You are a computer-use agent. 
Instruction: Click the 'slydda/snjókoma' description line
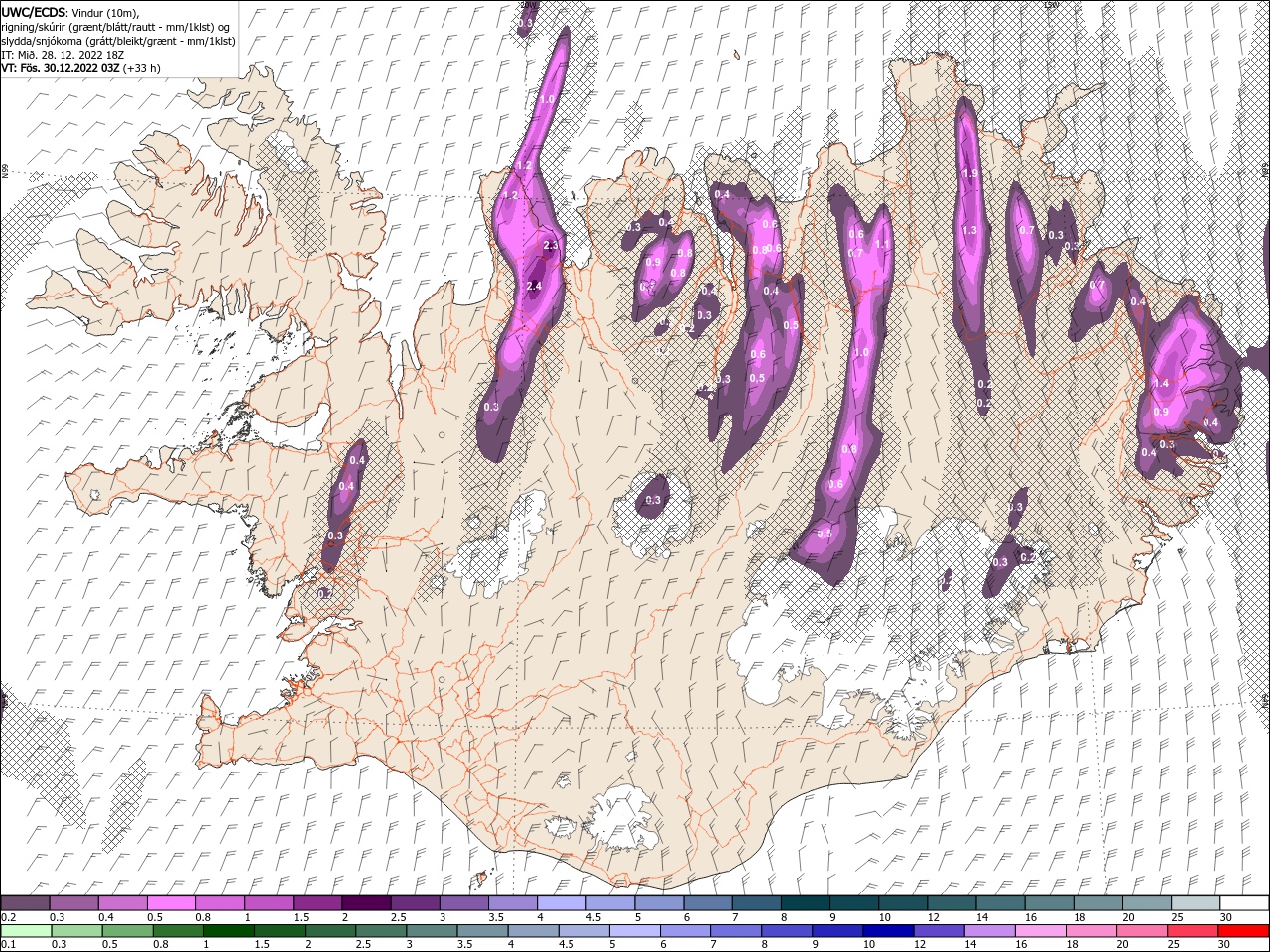pyautogui.click(x=118, y=41)
